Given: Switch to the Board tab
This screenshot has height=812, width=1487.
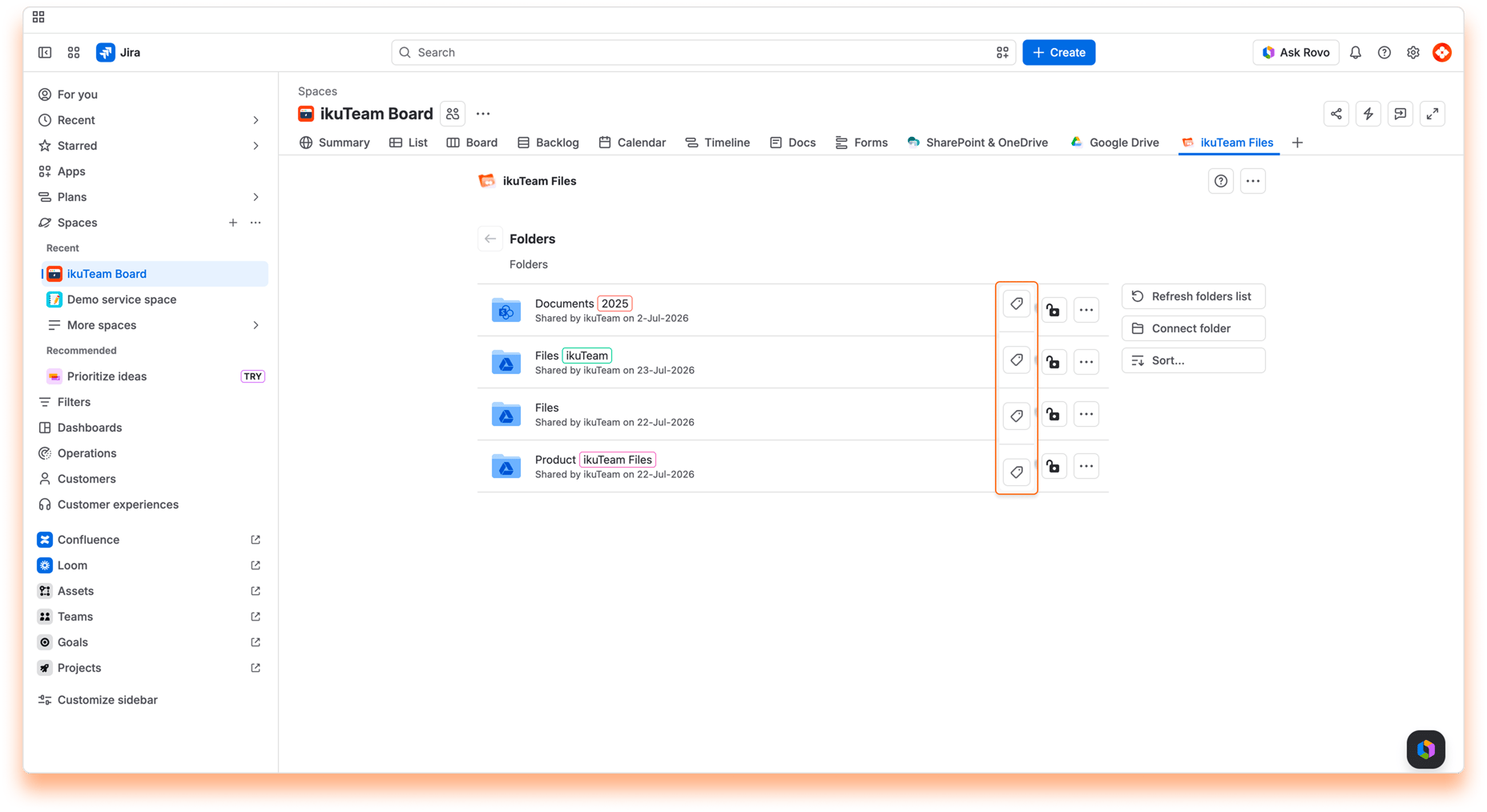Looking at the screenshot, I should (x=473, y=143).
